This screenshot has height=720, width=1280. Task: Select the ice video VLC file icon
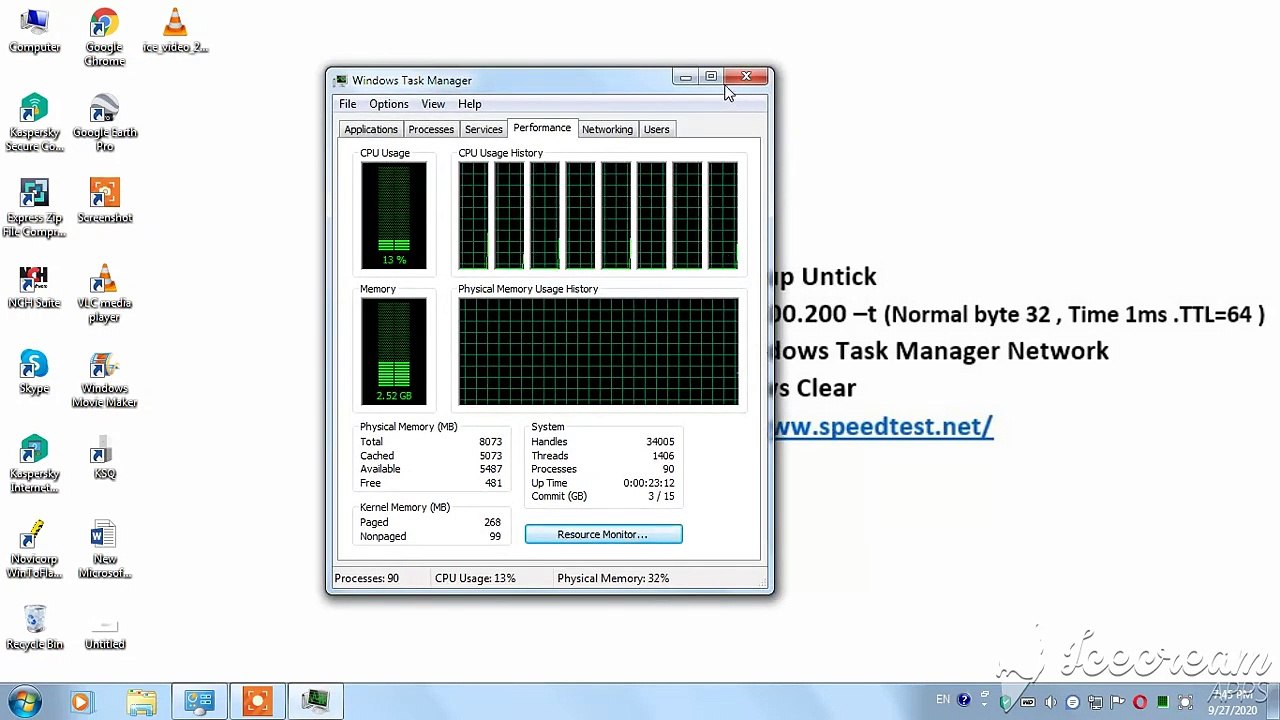coord(175,30)
